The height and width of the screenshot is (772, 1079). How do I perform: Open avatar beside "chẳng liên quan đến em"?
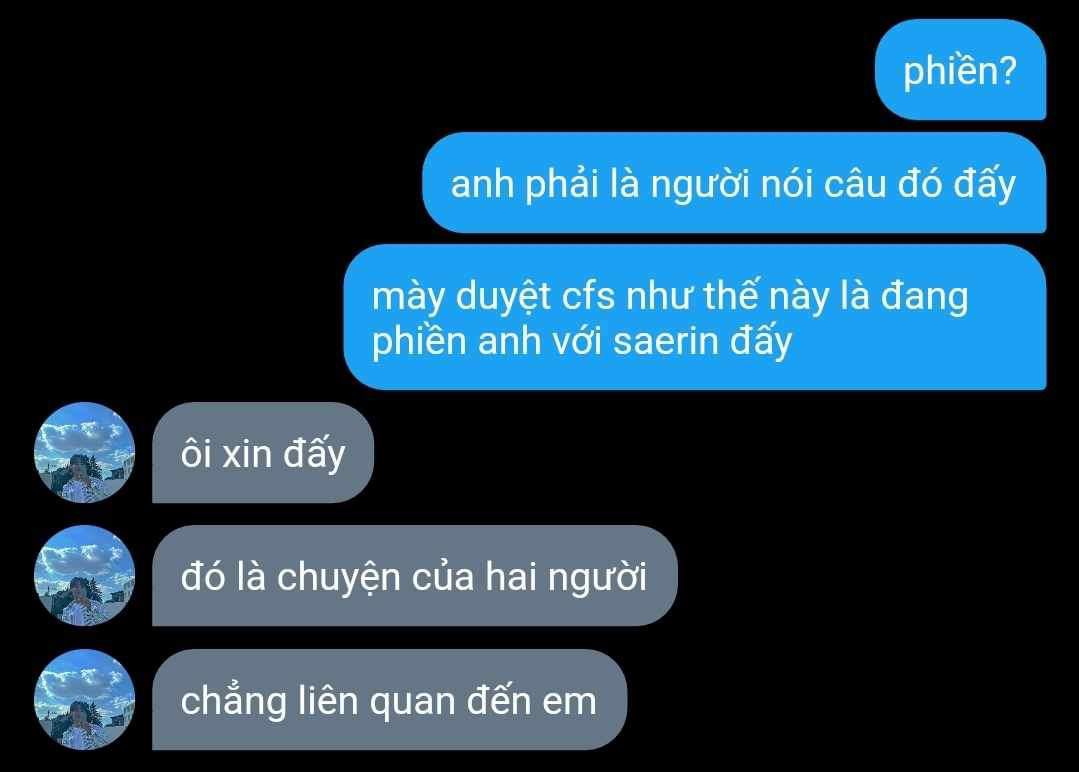[85, 700]
